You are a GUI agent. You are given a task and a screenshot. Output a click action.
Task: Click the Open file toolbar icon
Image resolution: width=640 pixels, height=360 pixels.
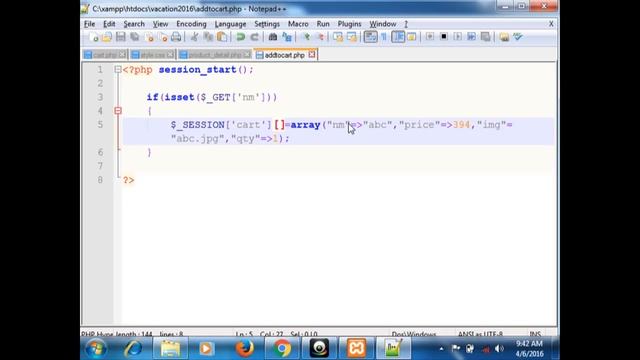(107, 37)
